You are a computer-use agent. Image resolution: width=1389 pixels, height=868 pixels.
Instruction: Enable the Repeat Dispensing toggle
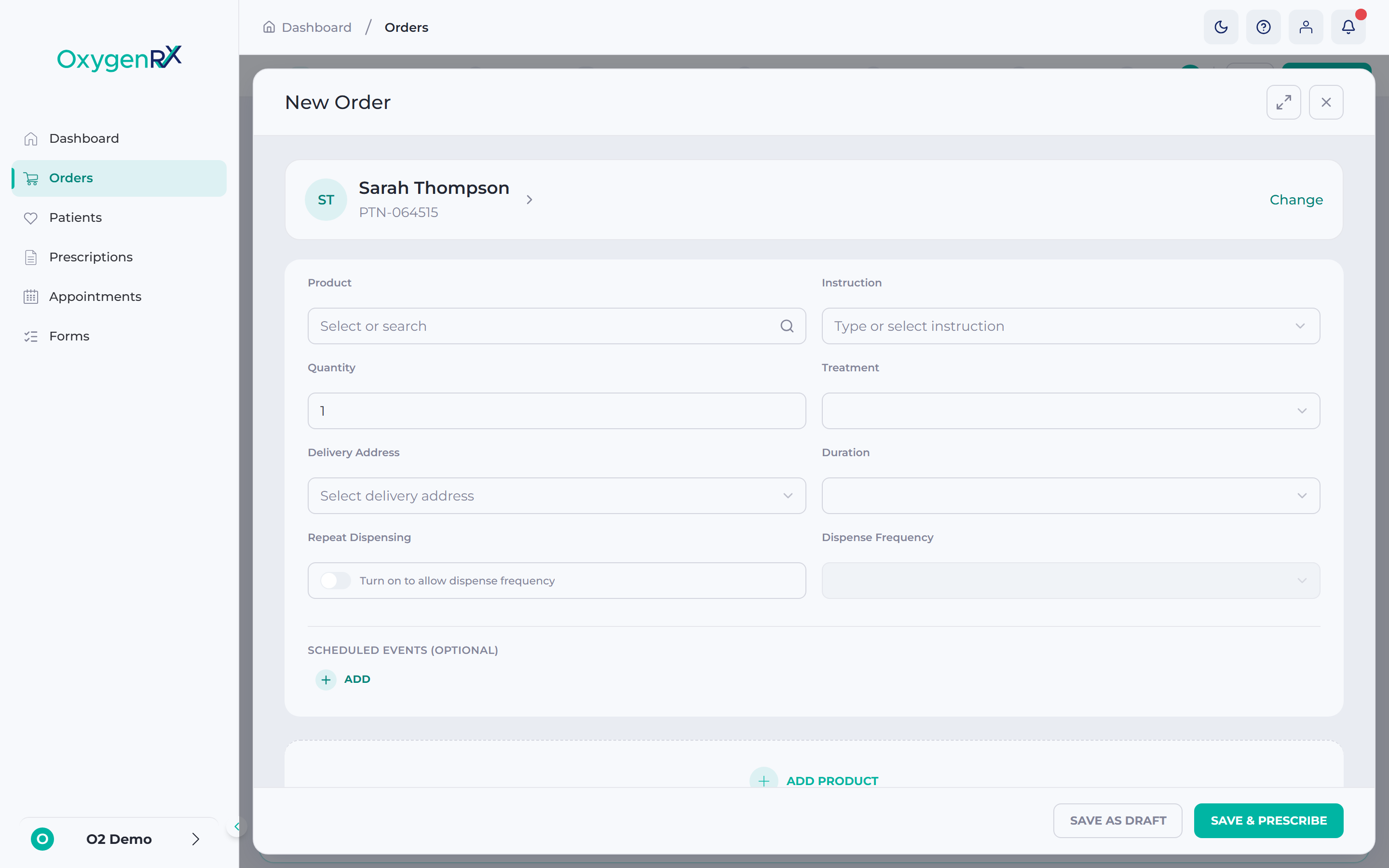336,581
